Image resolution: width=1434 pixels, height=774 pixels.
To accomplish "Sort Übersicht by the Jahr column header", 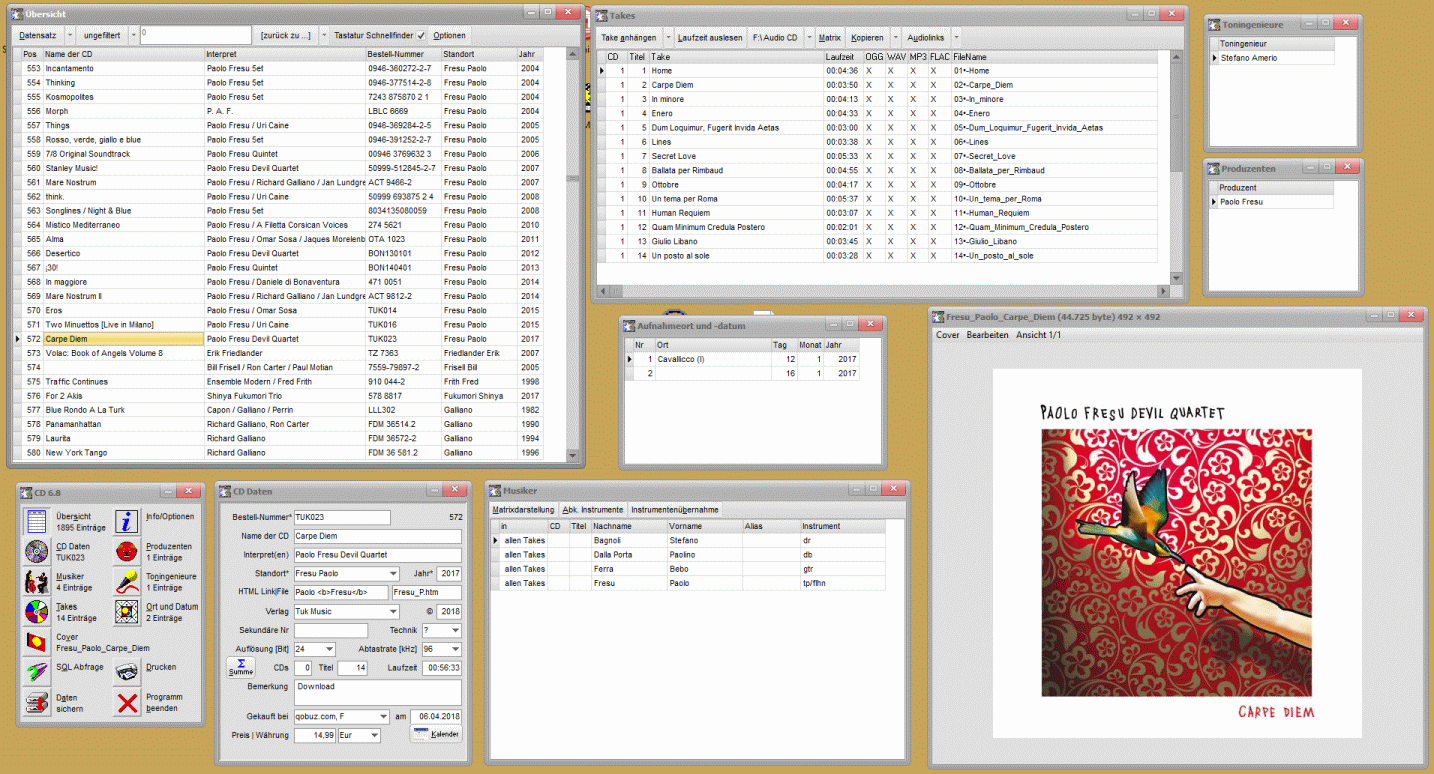I will (x=530, y=54).
